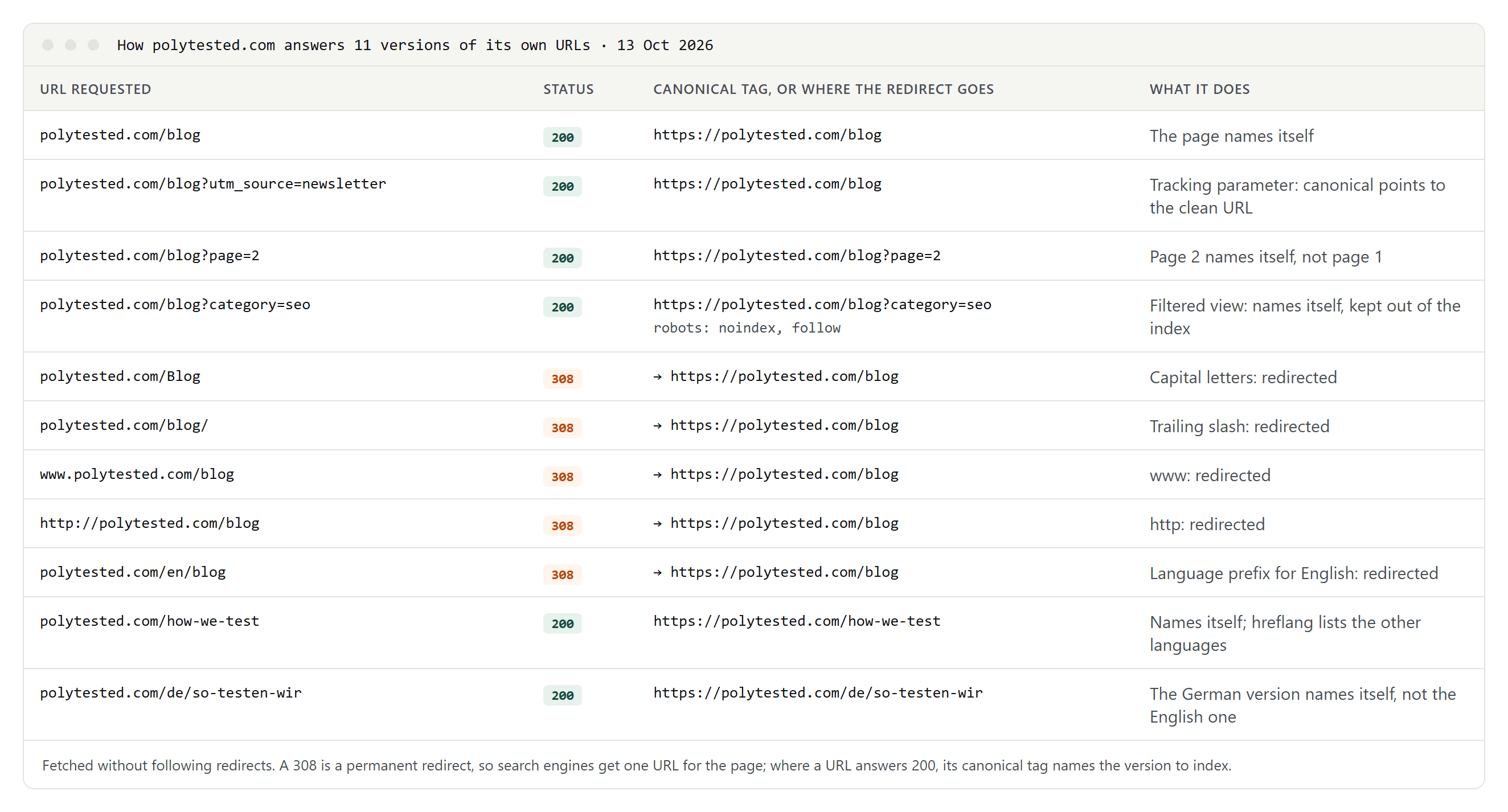Click the 200 status in the page=2 row
The image size is (1508, 812).
click(x=562, y=258)
